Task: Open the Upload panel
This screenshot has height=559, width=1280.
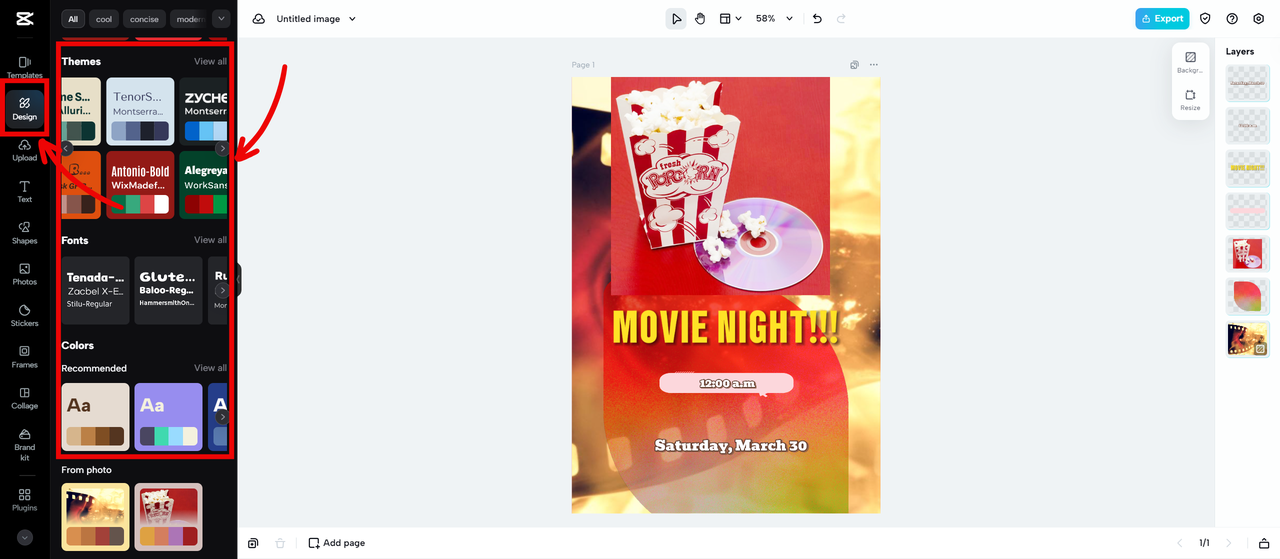Action: click(x=24, y=150)
